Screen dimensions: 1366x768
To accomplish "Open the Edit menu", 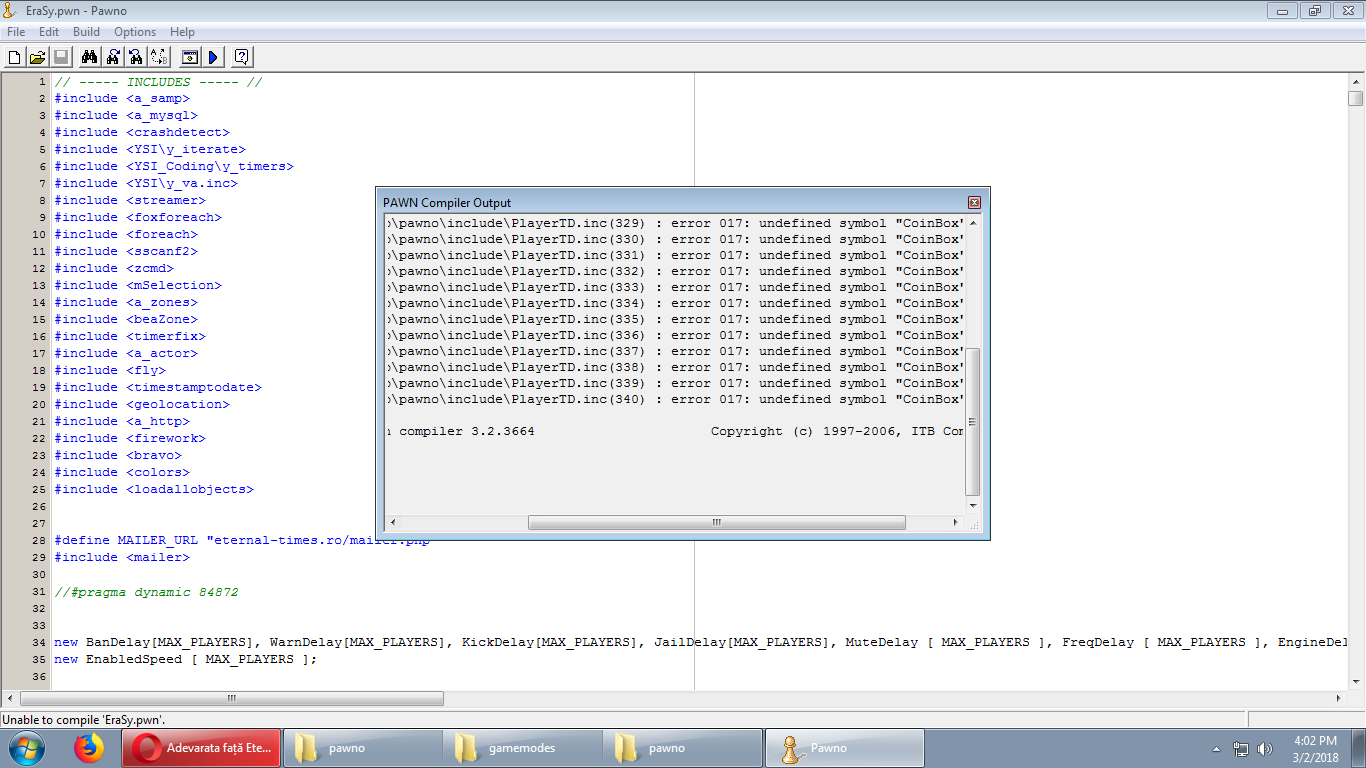I will coord(49,32).
